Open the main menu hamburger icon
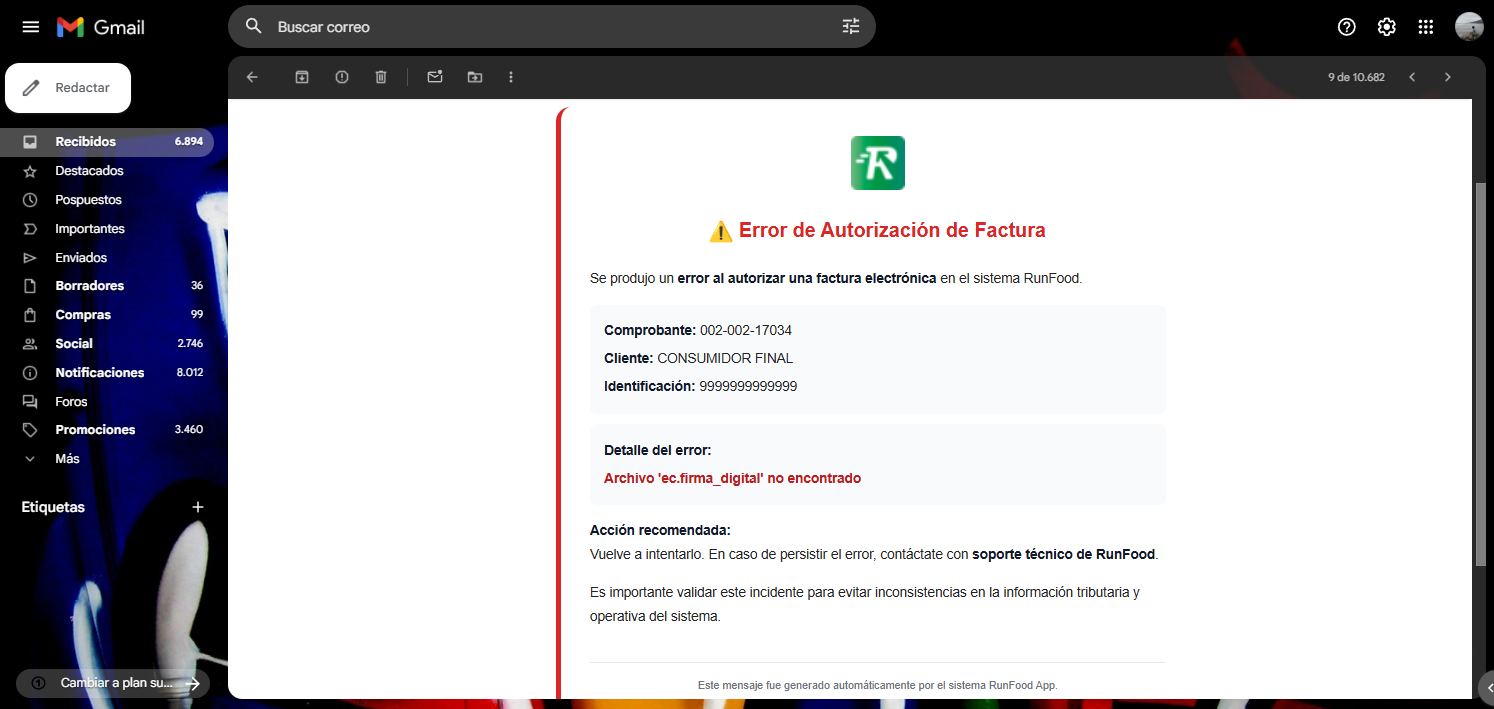Screen dimensions: 1494x709 [x=31, y=27]
